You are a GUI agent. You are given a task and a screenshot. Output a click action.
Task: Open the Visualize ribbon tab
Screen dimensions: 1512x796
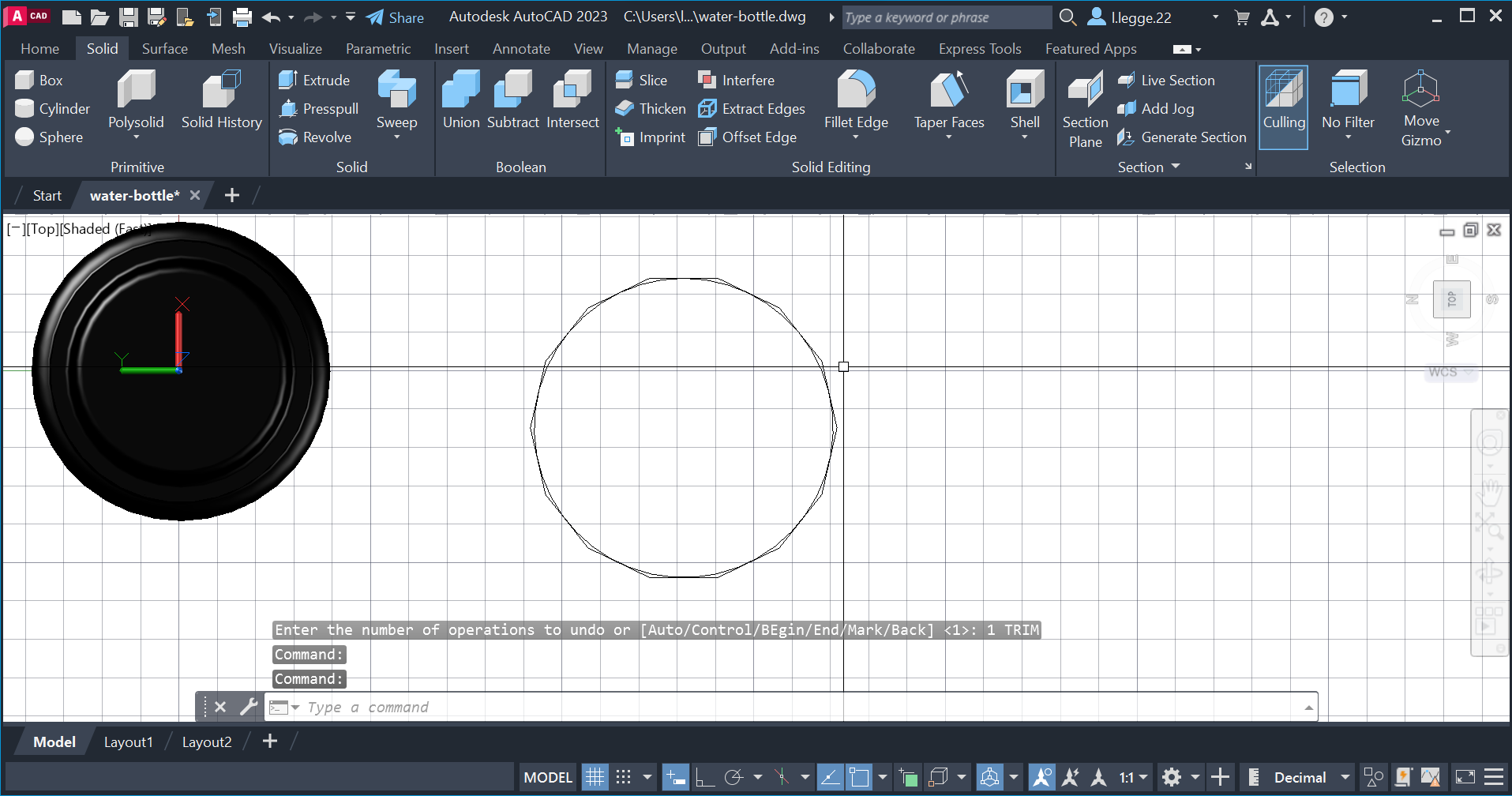295,48
